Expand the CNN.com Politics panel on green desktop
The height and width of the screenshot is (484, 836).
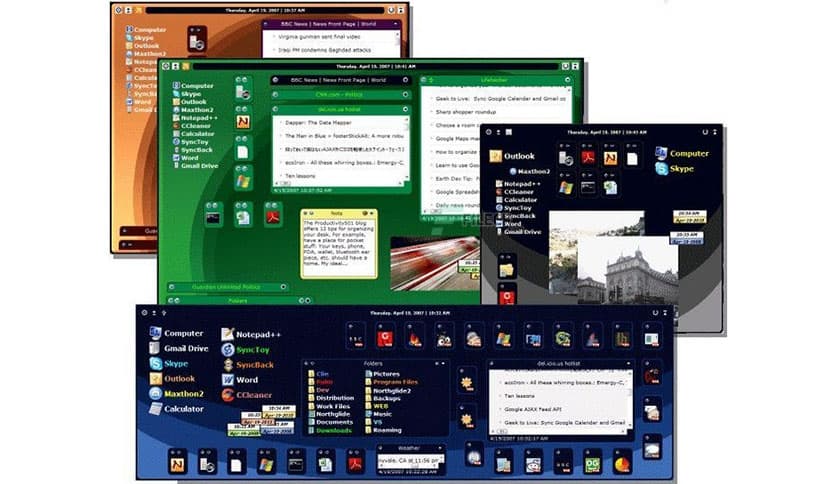[405, 94]
